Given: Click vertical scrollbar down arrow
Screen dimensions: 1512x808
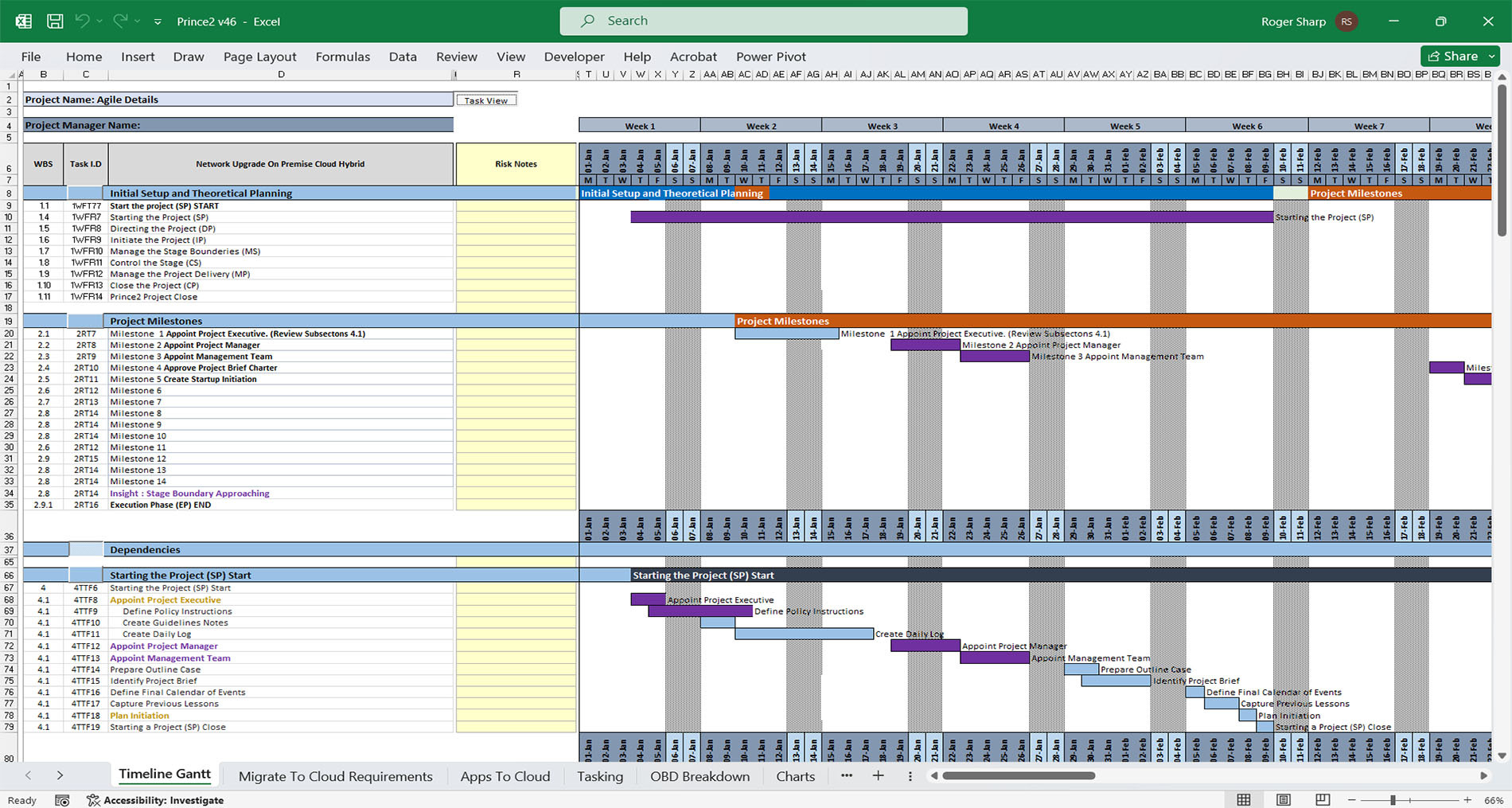Looking at the screenshot, I should (1502, 755).
